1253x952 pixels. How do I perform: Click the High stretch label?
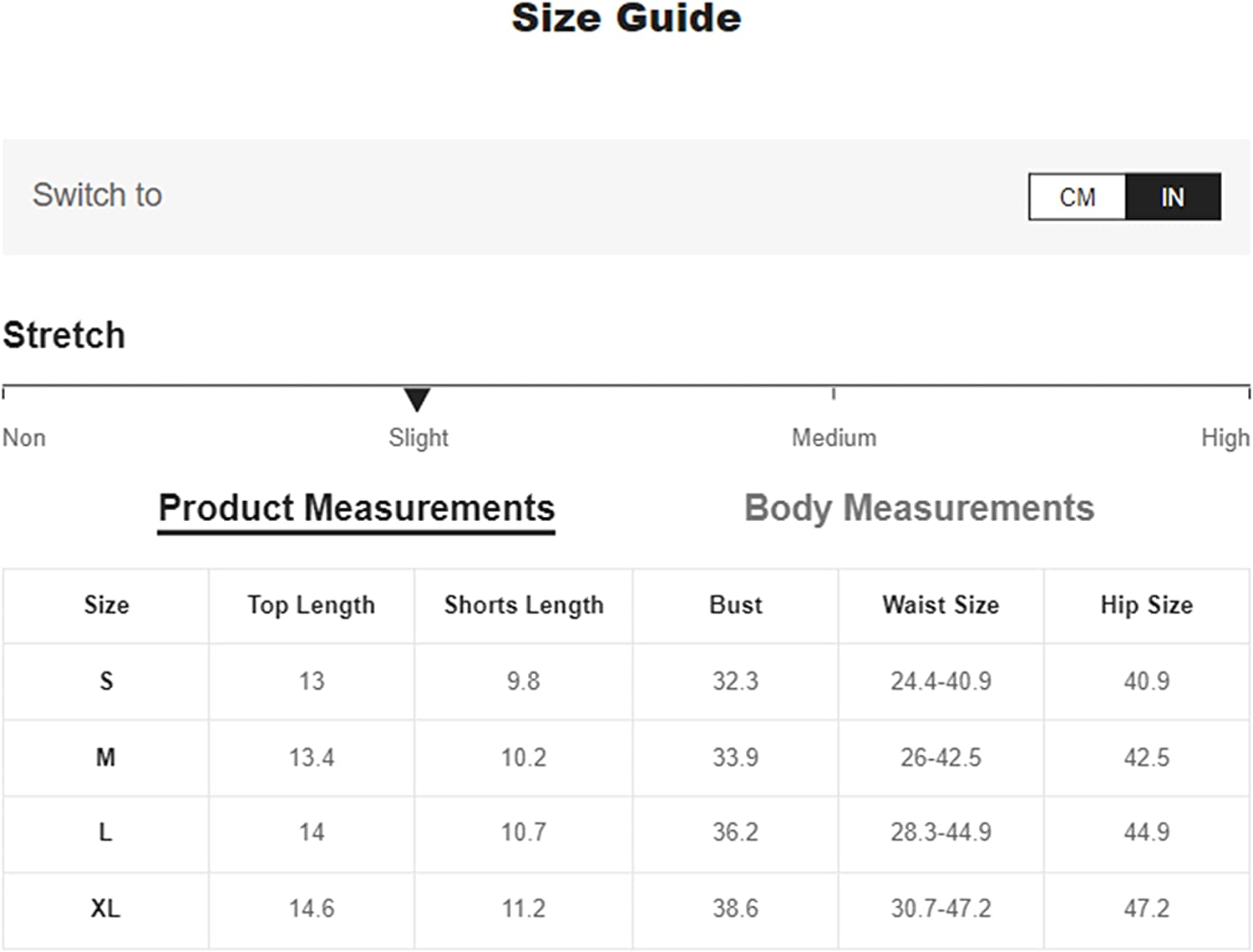[x=1225, y=438]
